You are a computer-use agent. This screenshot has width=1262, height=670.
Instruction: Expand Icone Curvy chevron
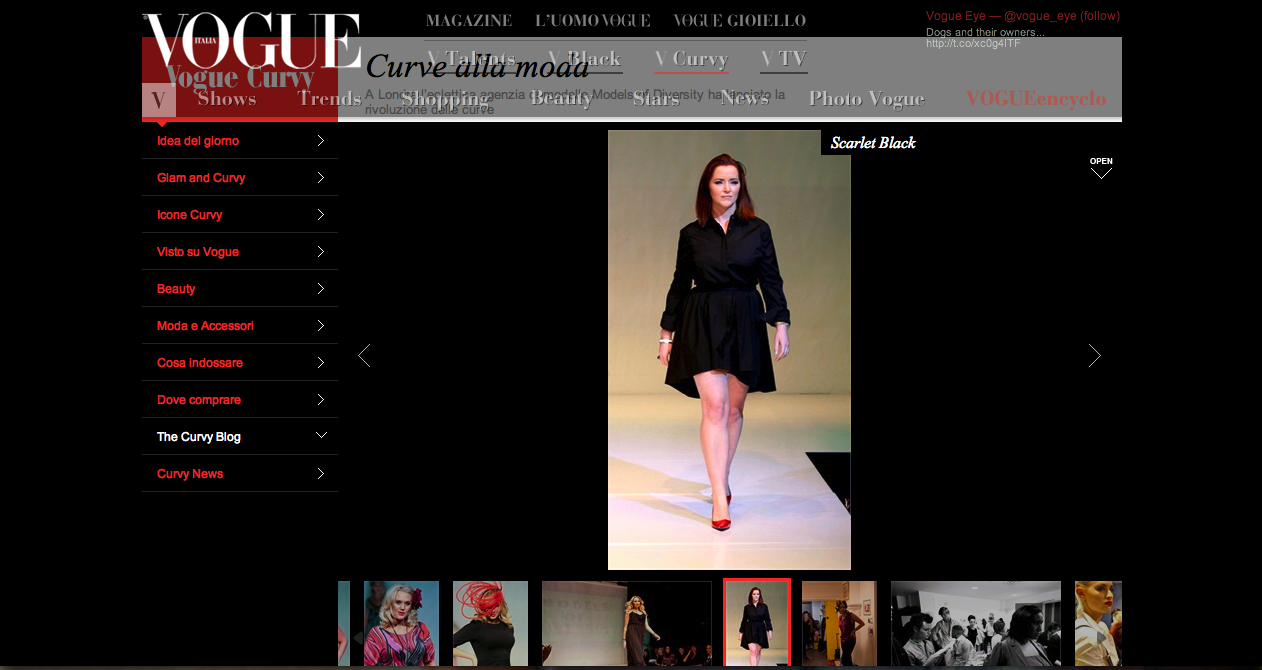tap(320, 215)
